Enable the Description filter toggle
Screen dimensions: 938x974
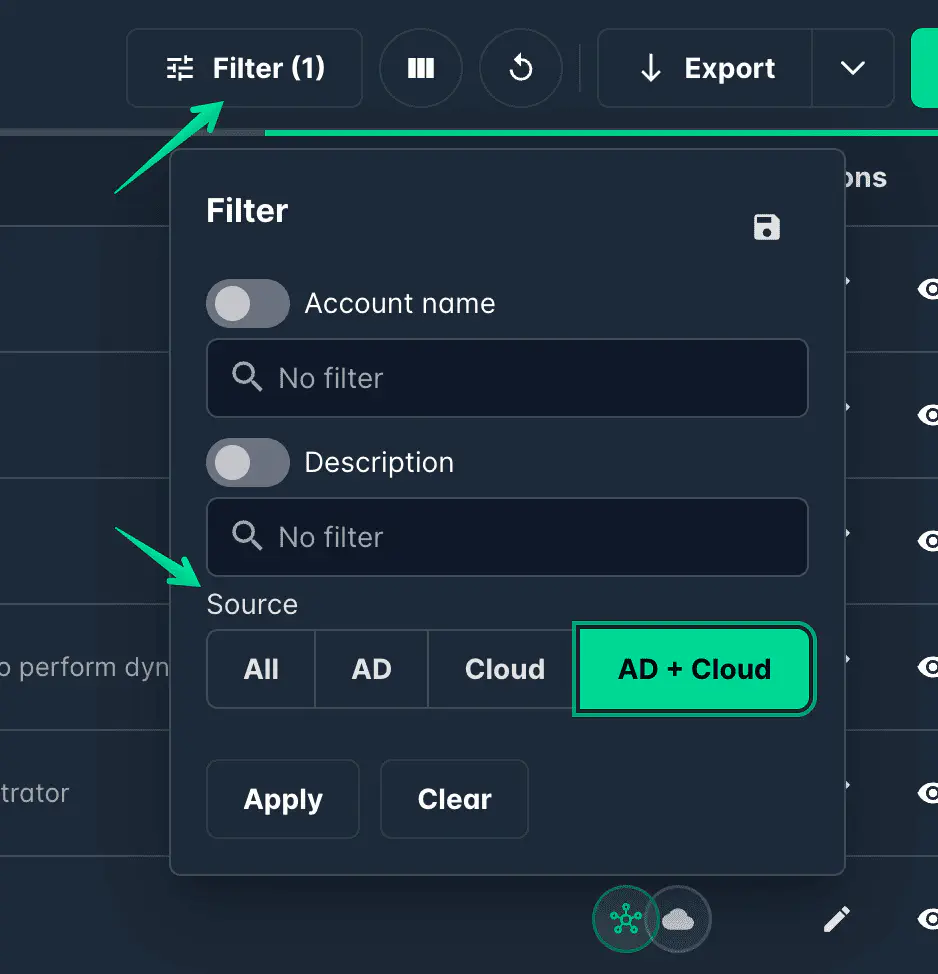point(248,462)
